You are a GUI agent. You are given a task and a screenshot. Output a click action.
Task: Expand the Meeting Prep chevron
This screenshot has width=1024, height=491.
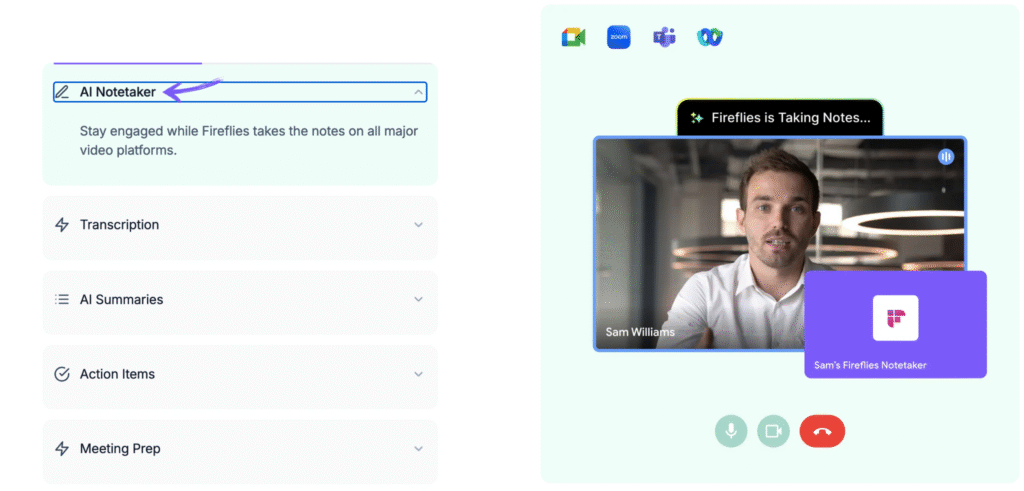tap(418, 449)
